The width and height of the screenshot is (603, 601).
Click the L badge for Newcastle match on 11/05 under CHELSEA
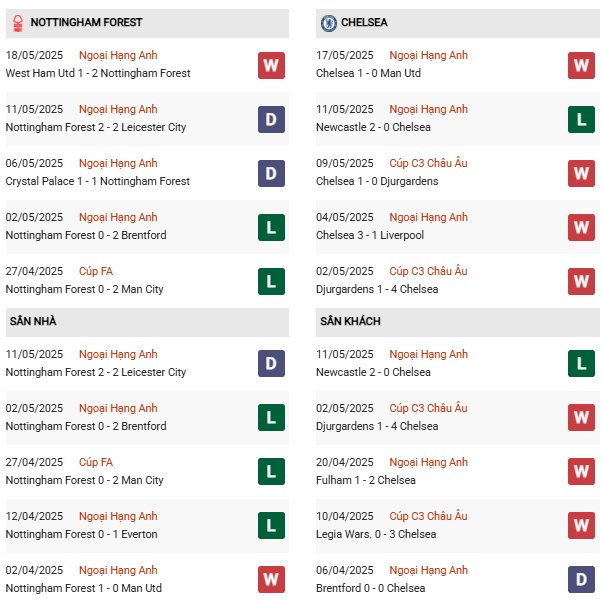(x=582, y=119)
